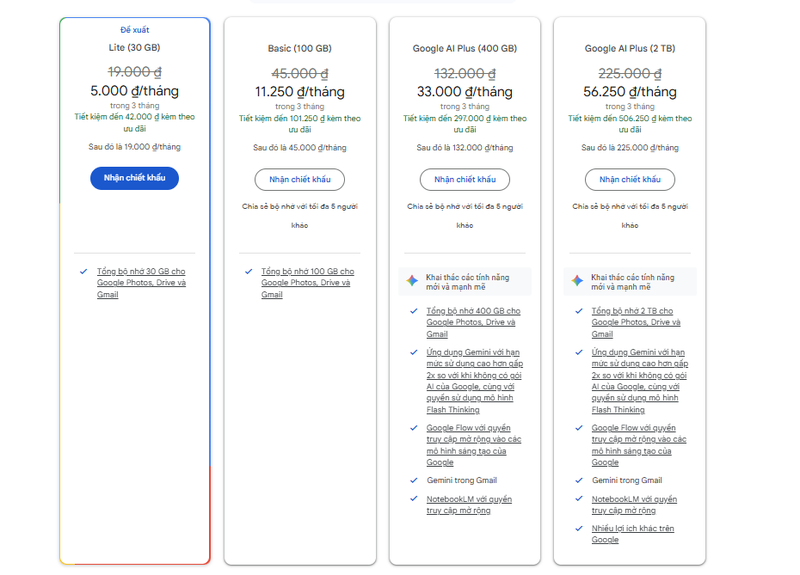Viewport: 800px width, 575px height.
Task: Click Khai thác các tính năng banner, 400 GB plan
Action: pos(465,282)
